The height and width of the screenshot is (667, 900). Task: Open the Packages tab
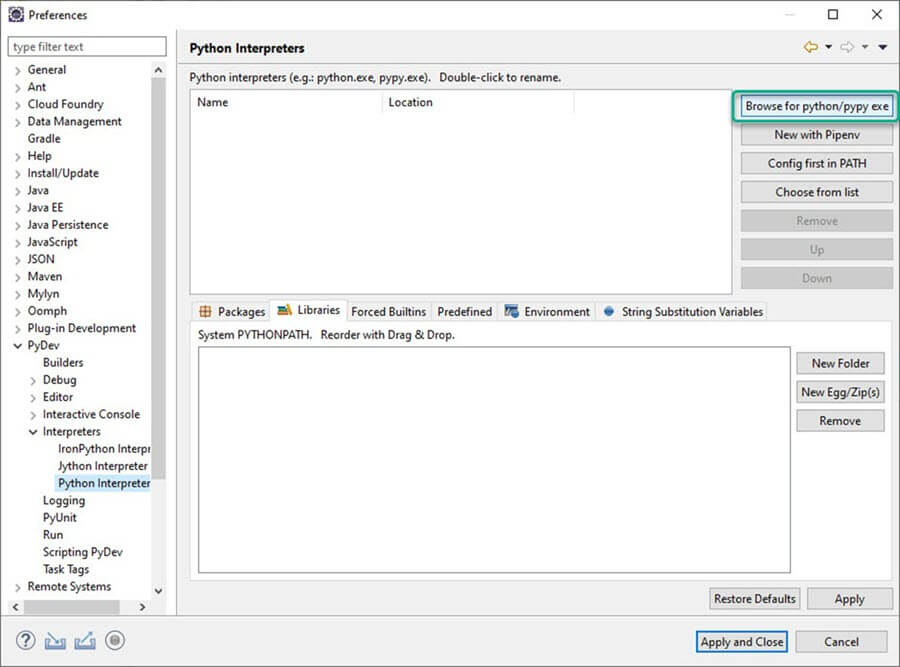(232, 312)
